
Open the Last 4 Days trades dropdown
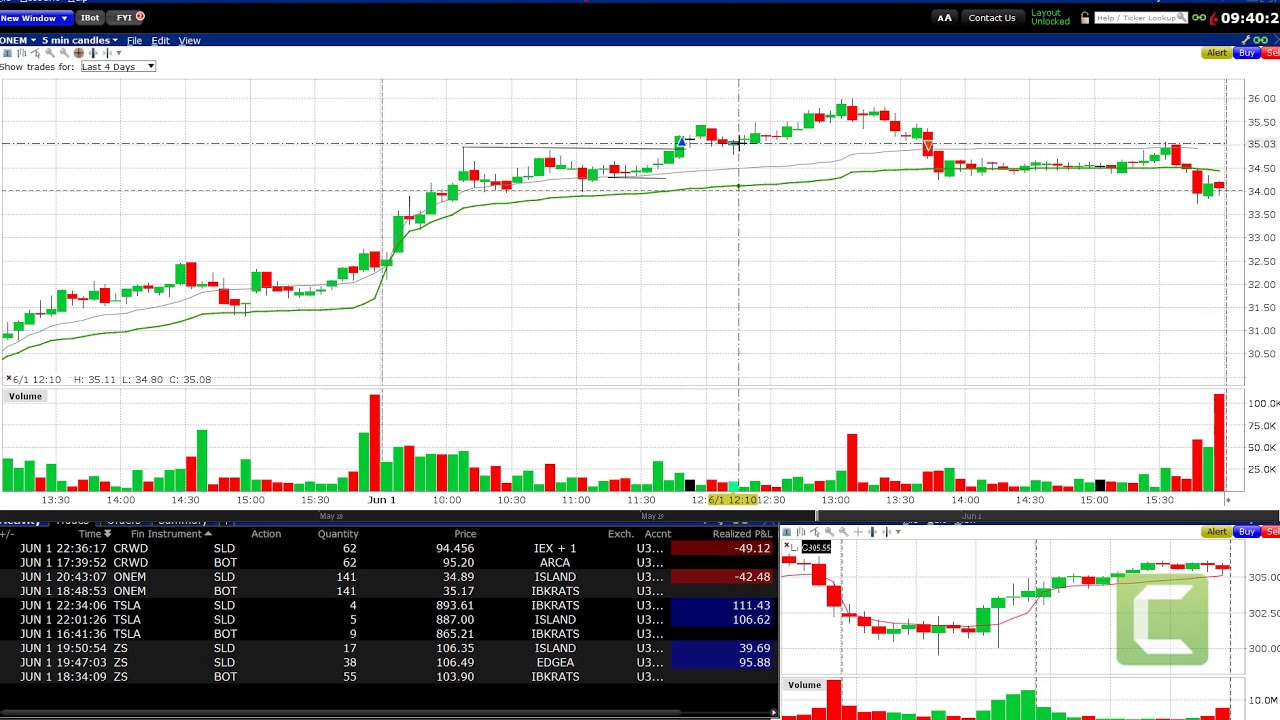118,67
